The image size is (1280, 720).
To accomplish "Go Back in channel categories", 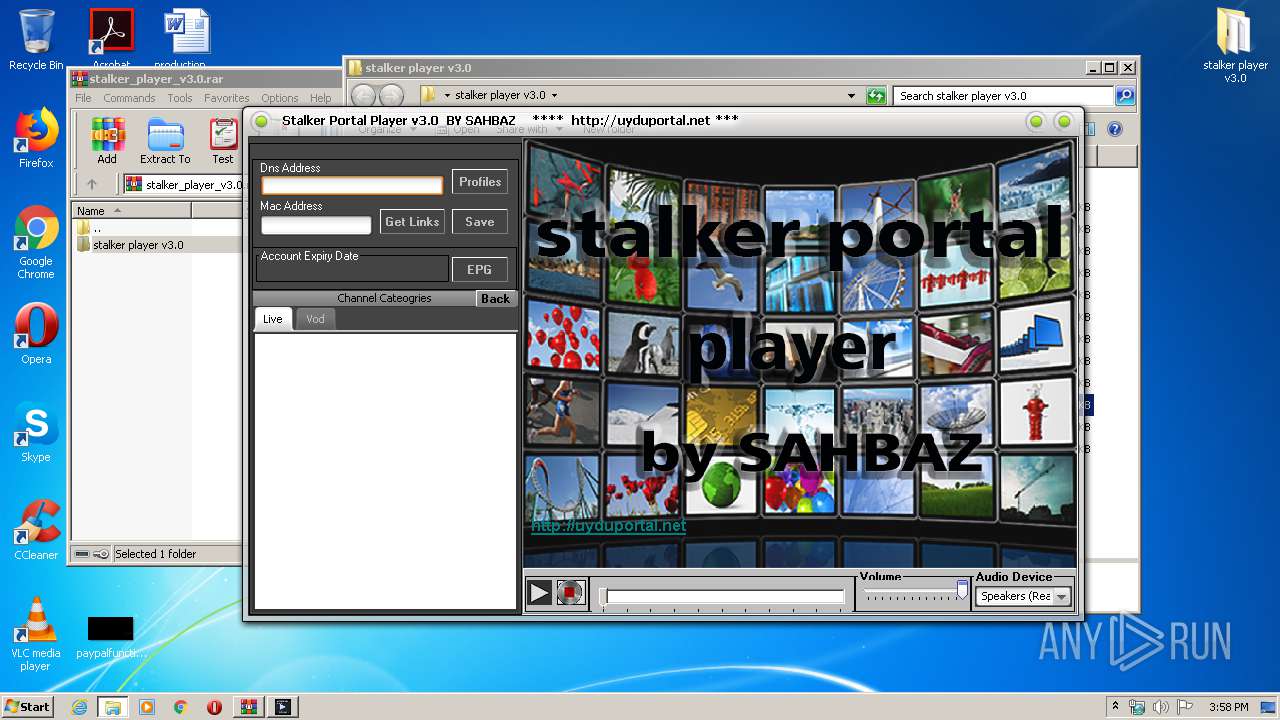I will point(495,298).
